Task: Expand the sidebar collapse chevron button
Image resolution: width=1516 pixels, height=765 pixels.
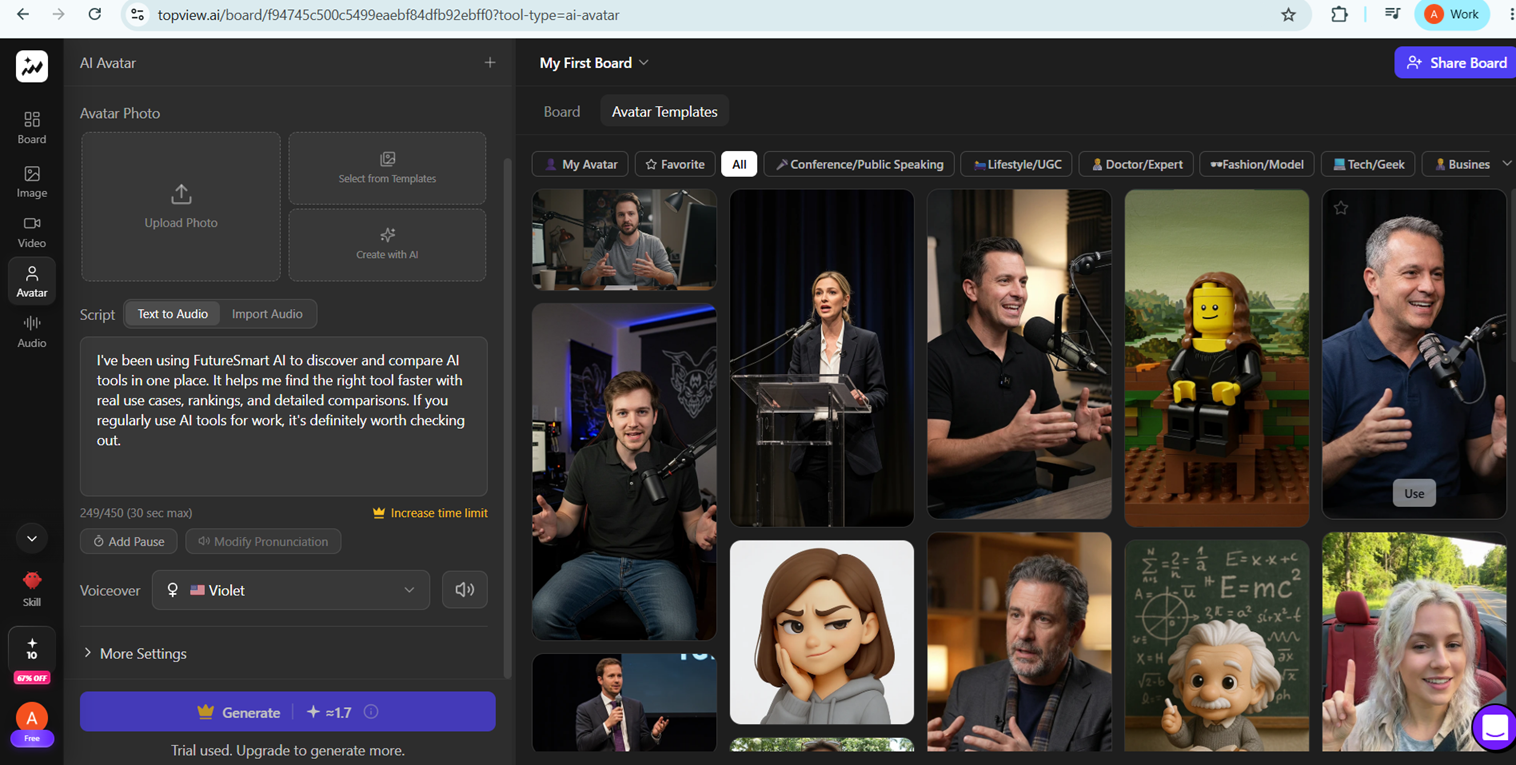Action: tap(32, 538)
